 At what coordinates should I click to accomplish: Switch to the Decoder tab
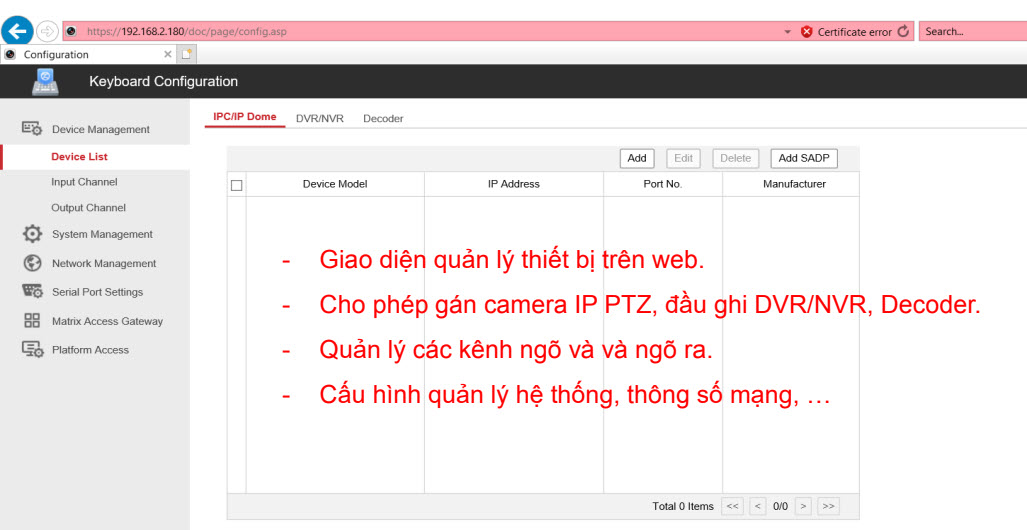383,118
